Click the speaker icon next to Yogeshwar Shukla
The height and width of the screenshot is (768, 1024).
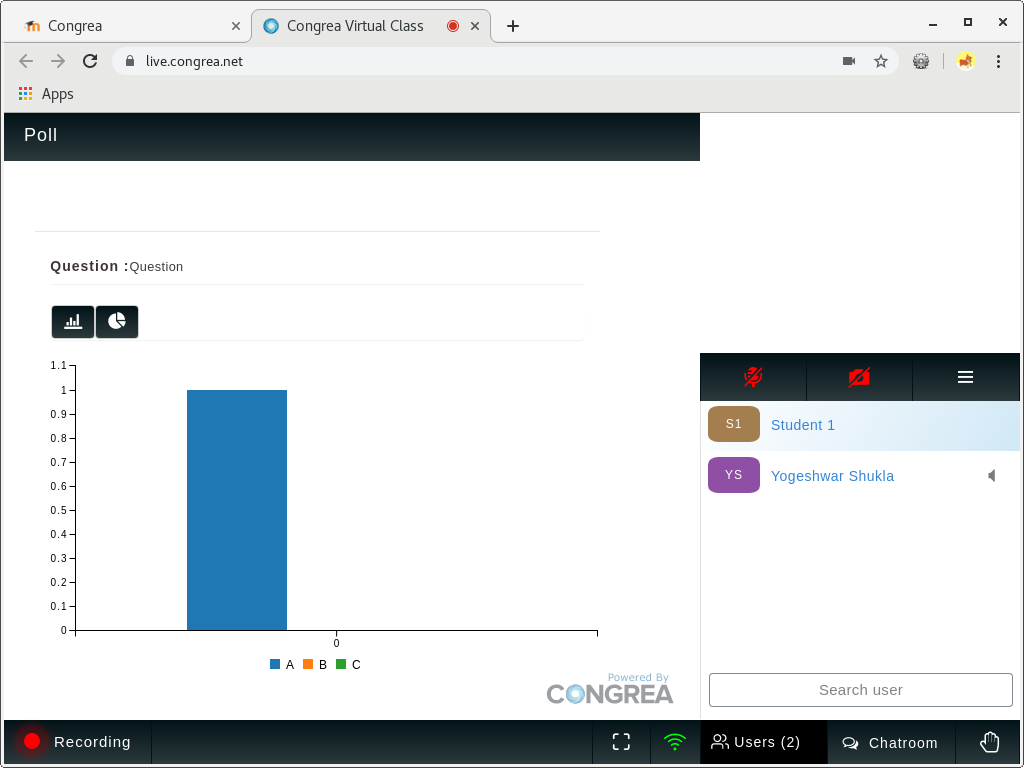(x=991, y=475)
